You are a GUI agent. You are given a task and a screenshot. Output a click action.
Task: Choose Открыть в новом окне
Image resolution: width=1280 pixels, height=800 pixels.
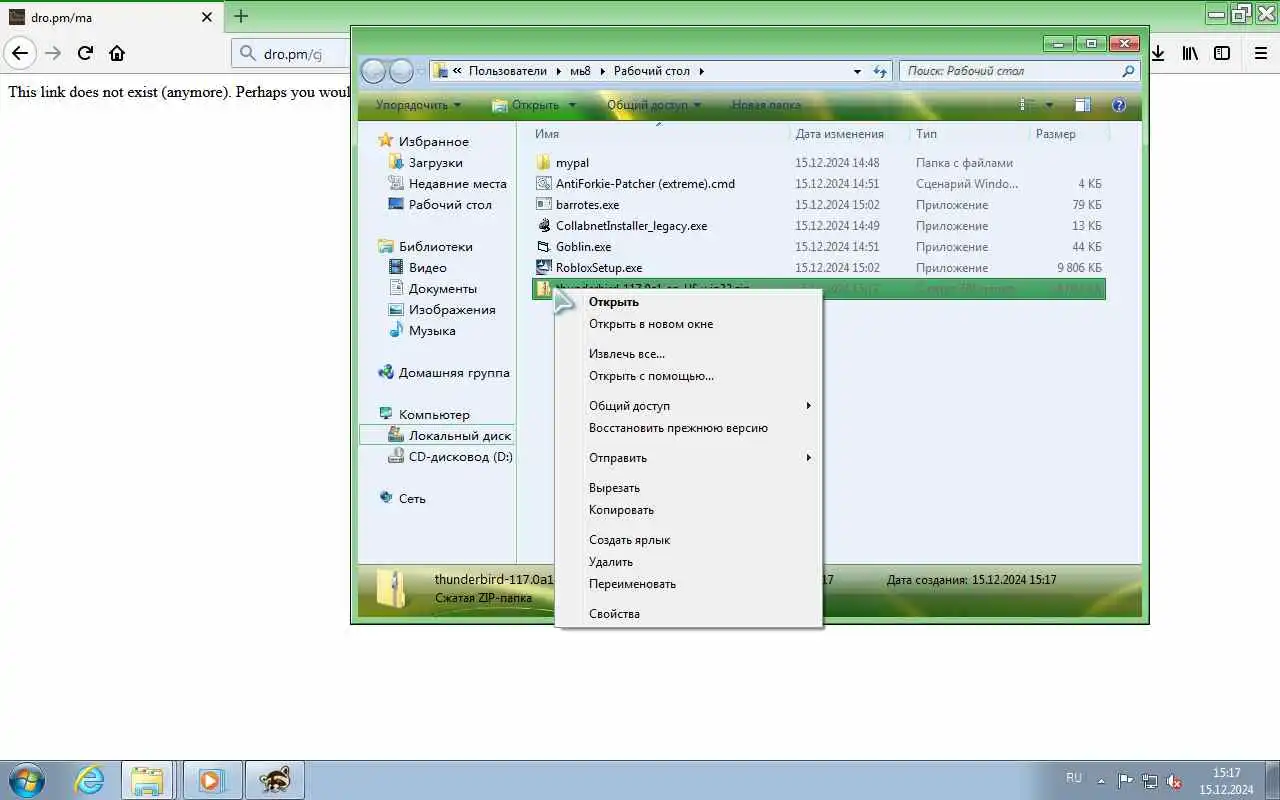click(651, 324)
